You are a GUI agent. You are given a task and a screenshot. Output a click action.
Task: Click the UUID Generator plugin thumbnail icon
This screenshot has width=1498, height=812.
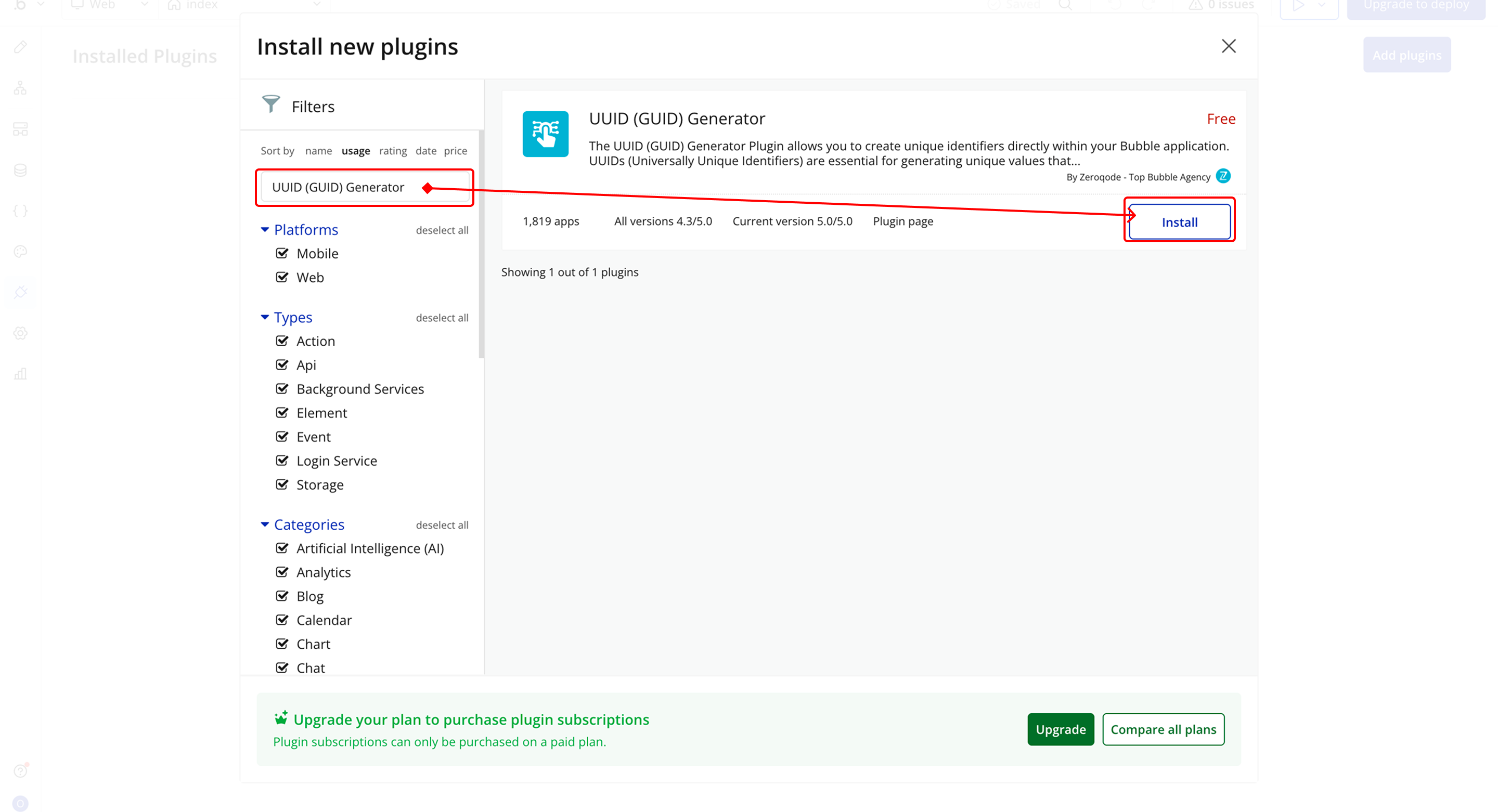tap(545, 134)
